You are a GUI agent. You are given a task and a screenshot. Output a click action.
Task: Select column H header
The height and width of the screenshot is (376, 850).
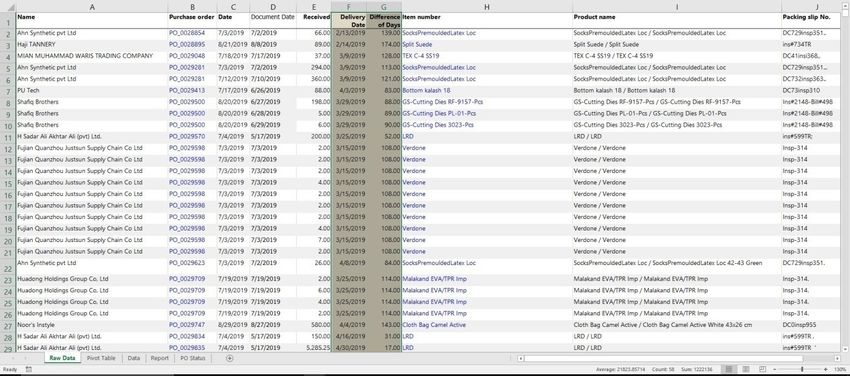(x=487, y=7)
